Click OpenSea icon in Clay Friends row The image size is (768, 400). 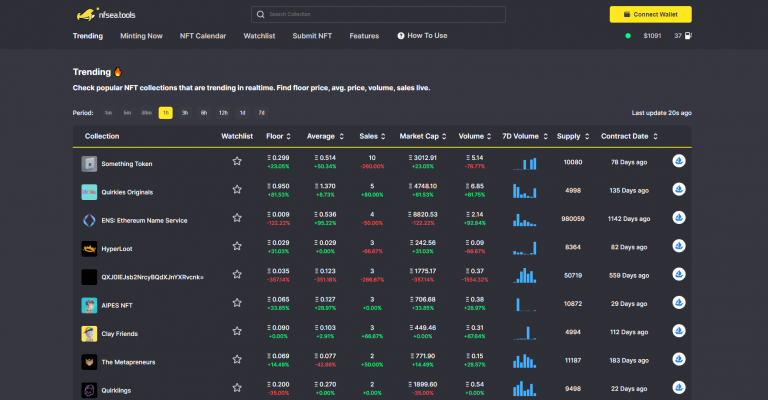[679, 333]
